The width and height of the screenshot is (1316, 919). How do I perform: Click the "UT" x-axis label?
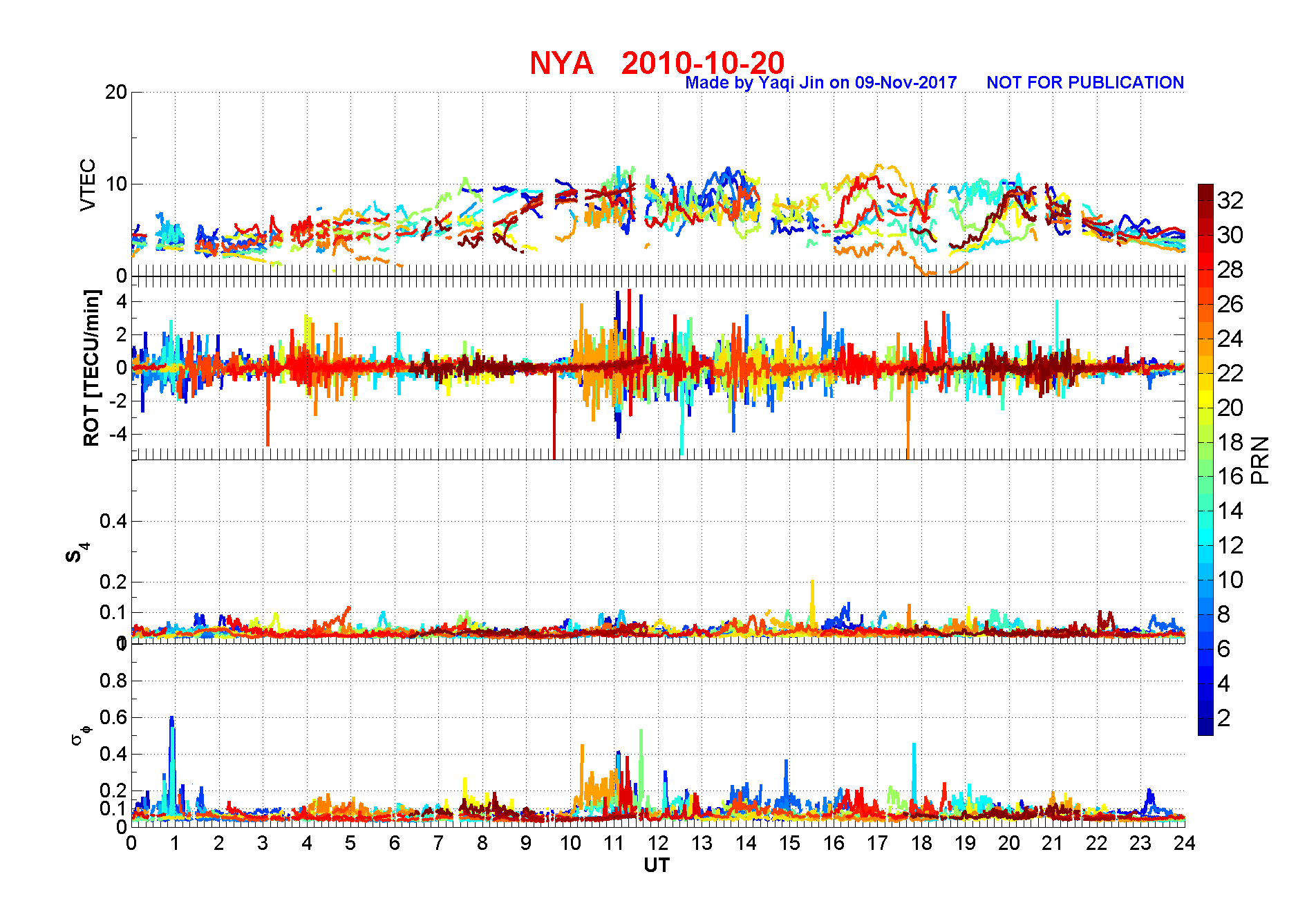657,865
